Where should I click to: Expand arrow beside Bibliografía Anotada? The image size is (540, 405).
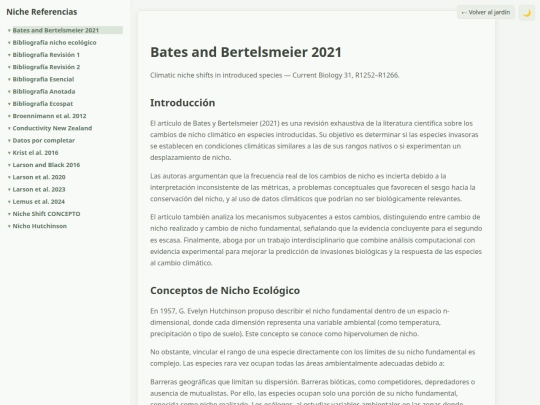pos(9,92)
